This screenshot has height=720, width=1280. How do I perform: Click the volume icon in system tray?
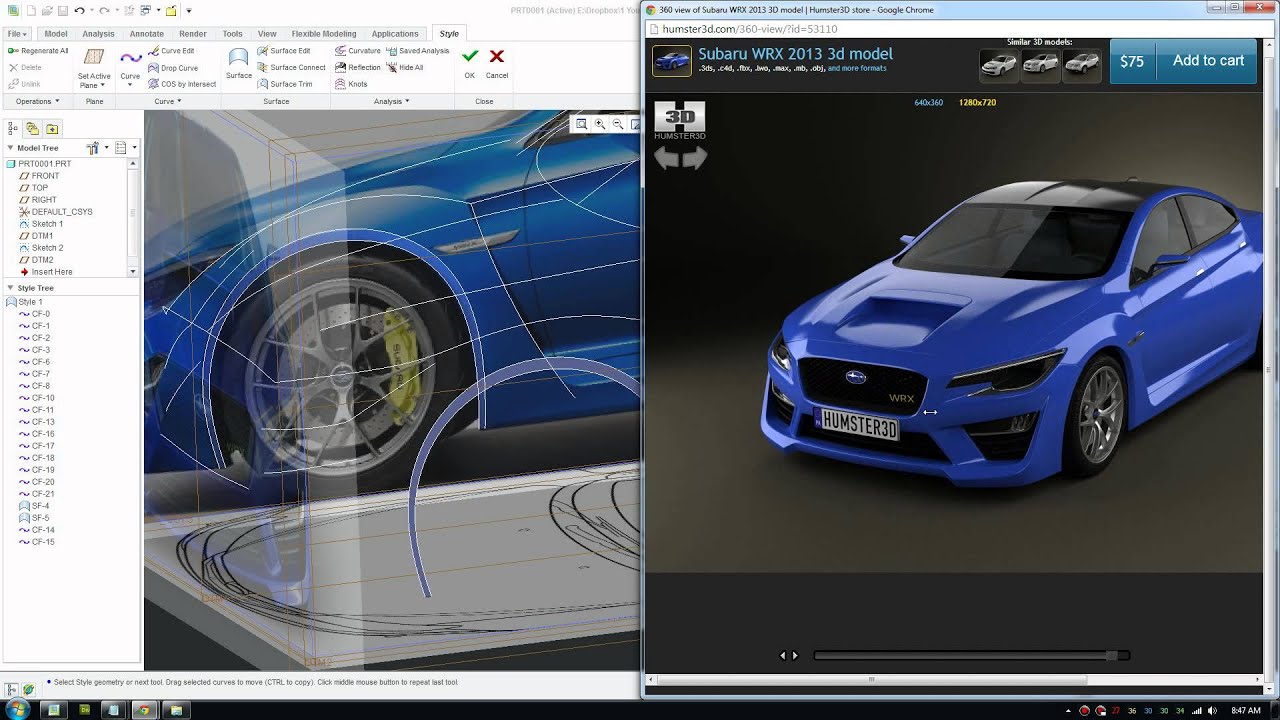pos(1213,711)
